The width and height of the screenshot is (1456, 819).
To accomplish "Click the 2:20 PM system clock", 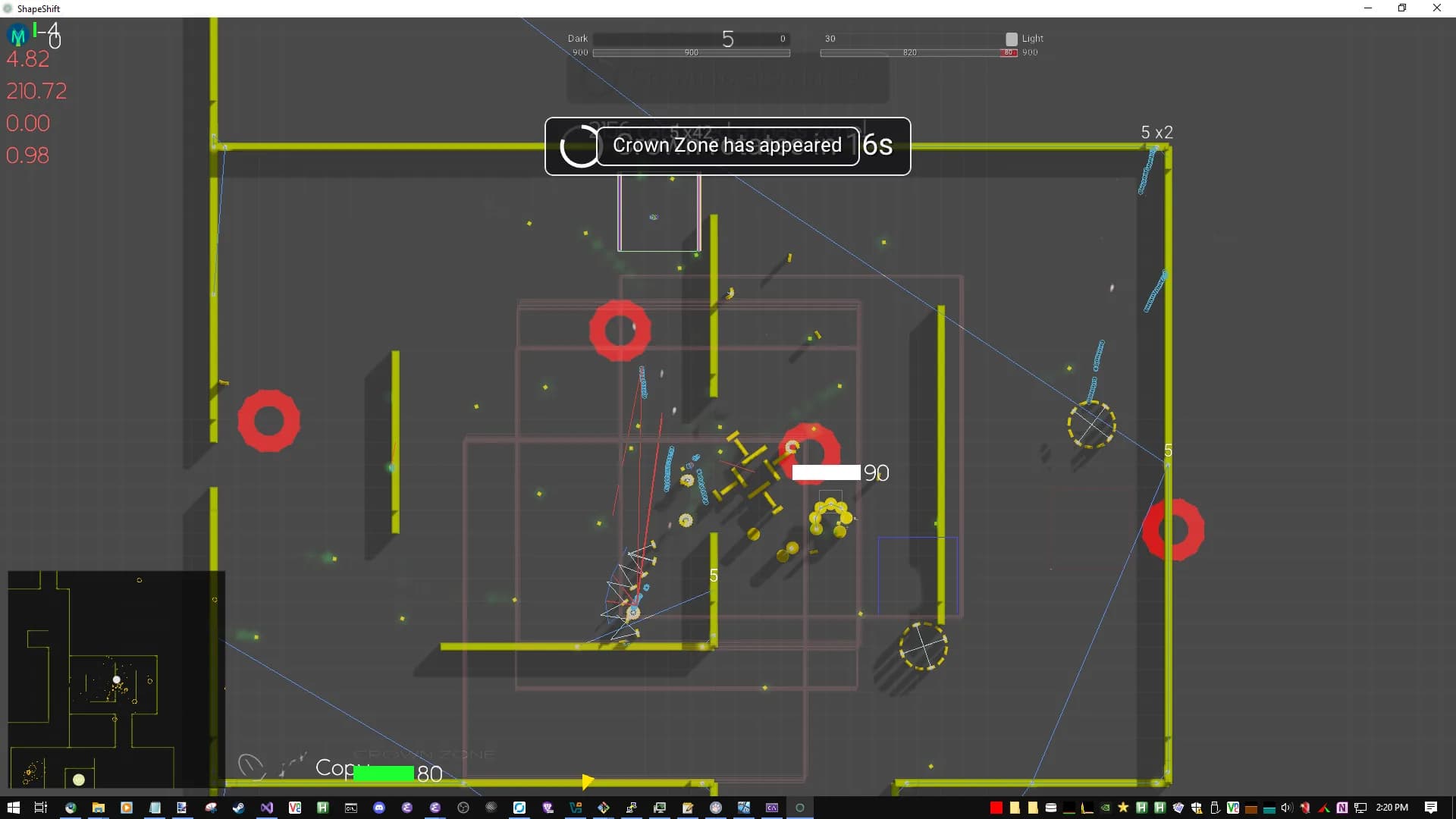I will tap(1392, 808).
